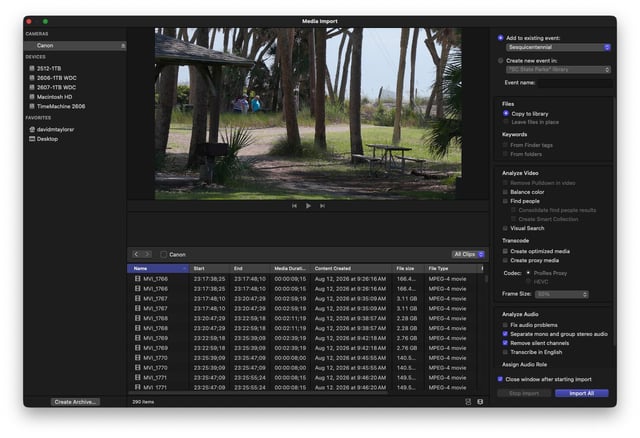This screenshot has width=640, height=438.
Task: Go back with the left chevron arrow
Action: click(136, 254)
